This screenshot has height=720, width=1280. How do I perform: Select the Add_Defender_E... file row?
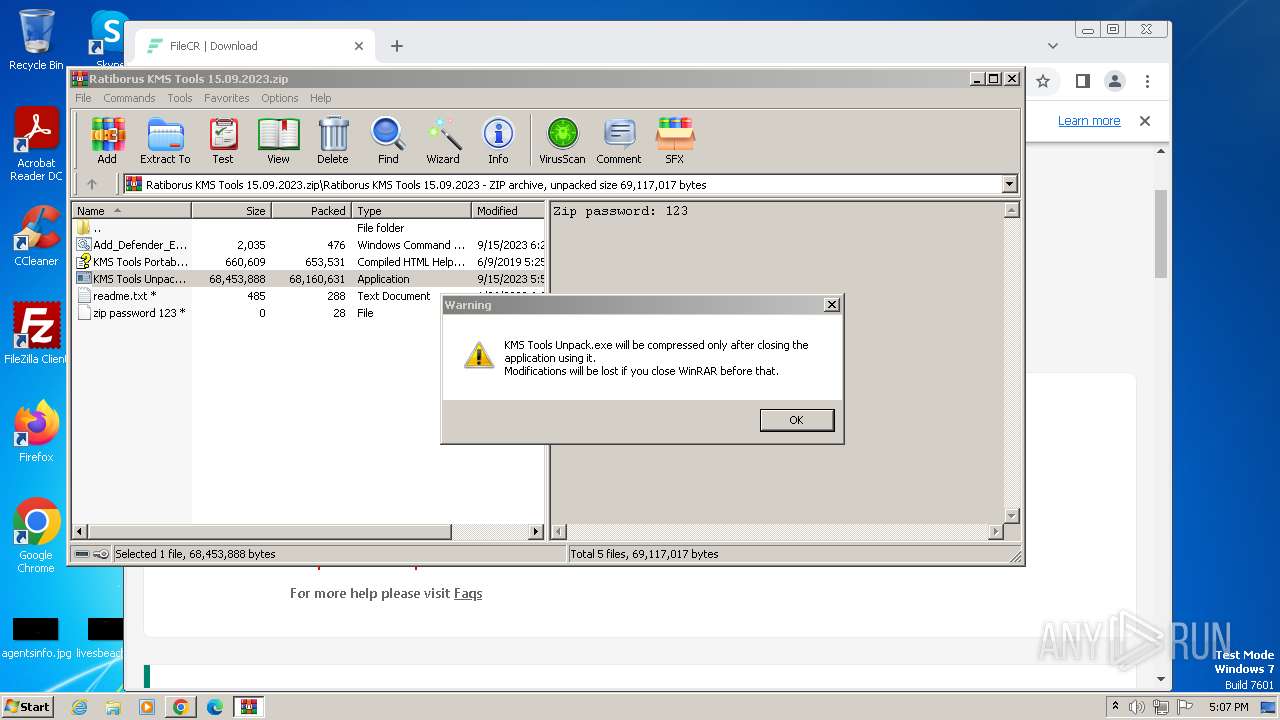pyautogui.click(x=308, y=245)
